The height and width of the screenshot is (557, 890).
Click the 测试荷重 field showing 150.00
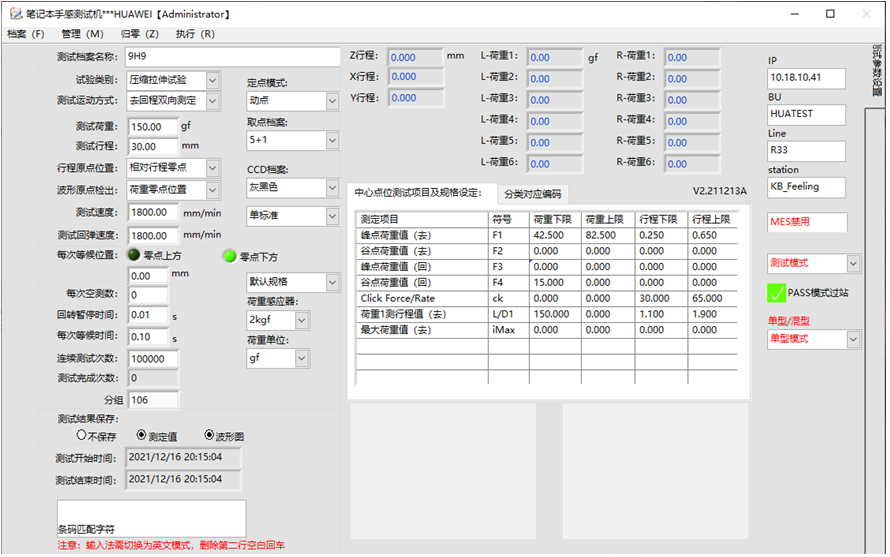click(x=152, y=127)
